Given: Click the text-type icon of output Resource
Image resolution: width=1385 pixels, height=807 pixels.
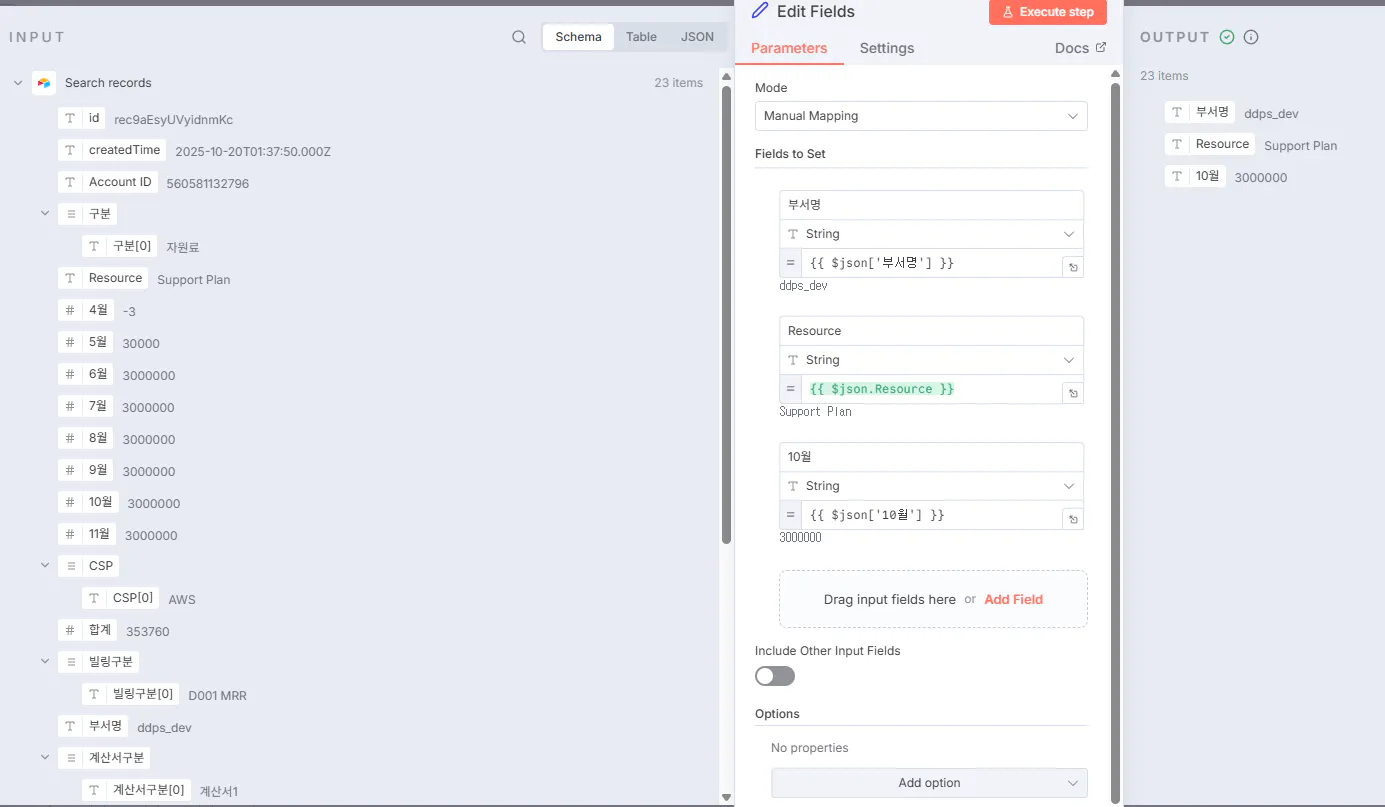Looking at the screenshot, I should pyautogui.click(x=1178, y=144).
